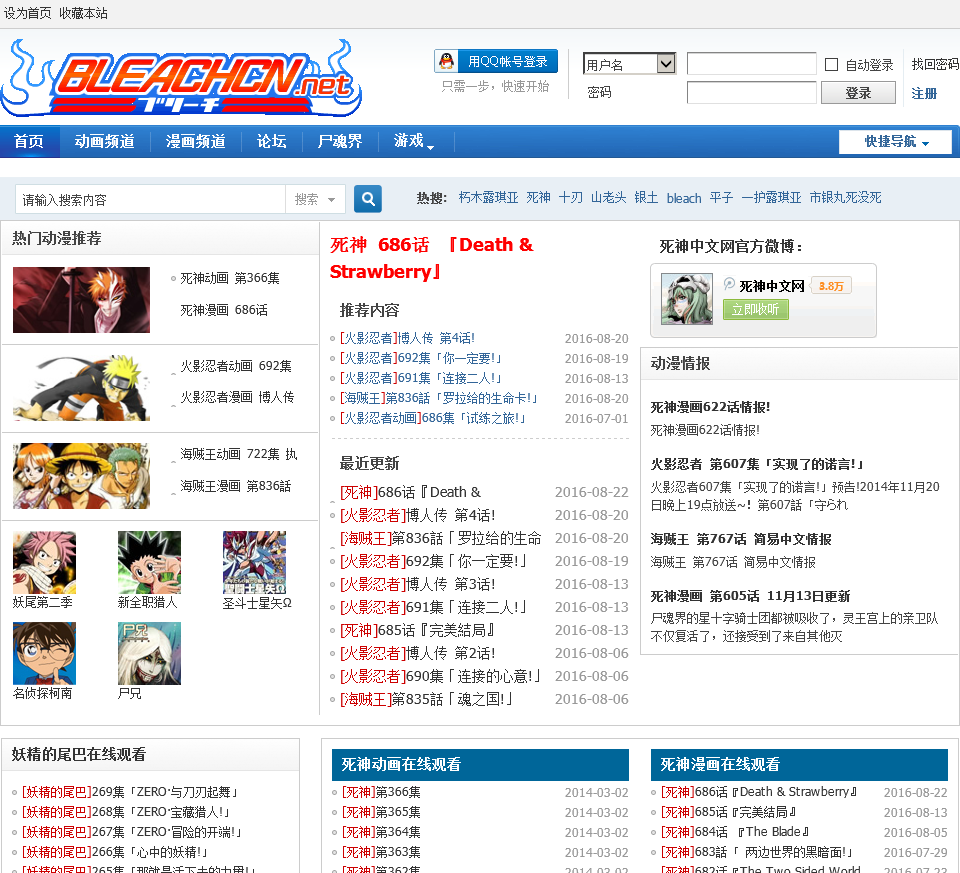This screenshot has height=873, width=960.
Task: Open headline 死神 686话 Death & Strawberry
Action: 432,258
